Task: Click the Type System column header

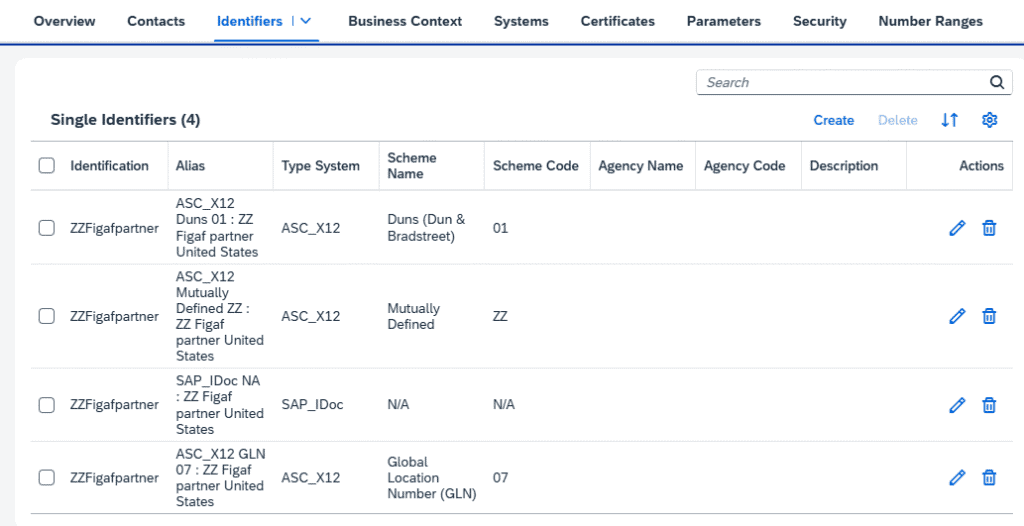Action: [320, 166]
